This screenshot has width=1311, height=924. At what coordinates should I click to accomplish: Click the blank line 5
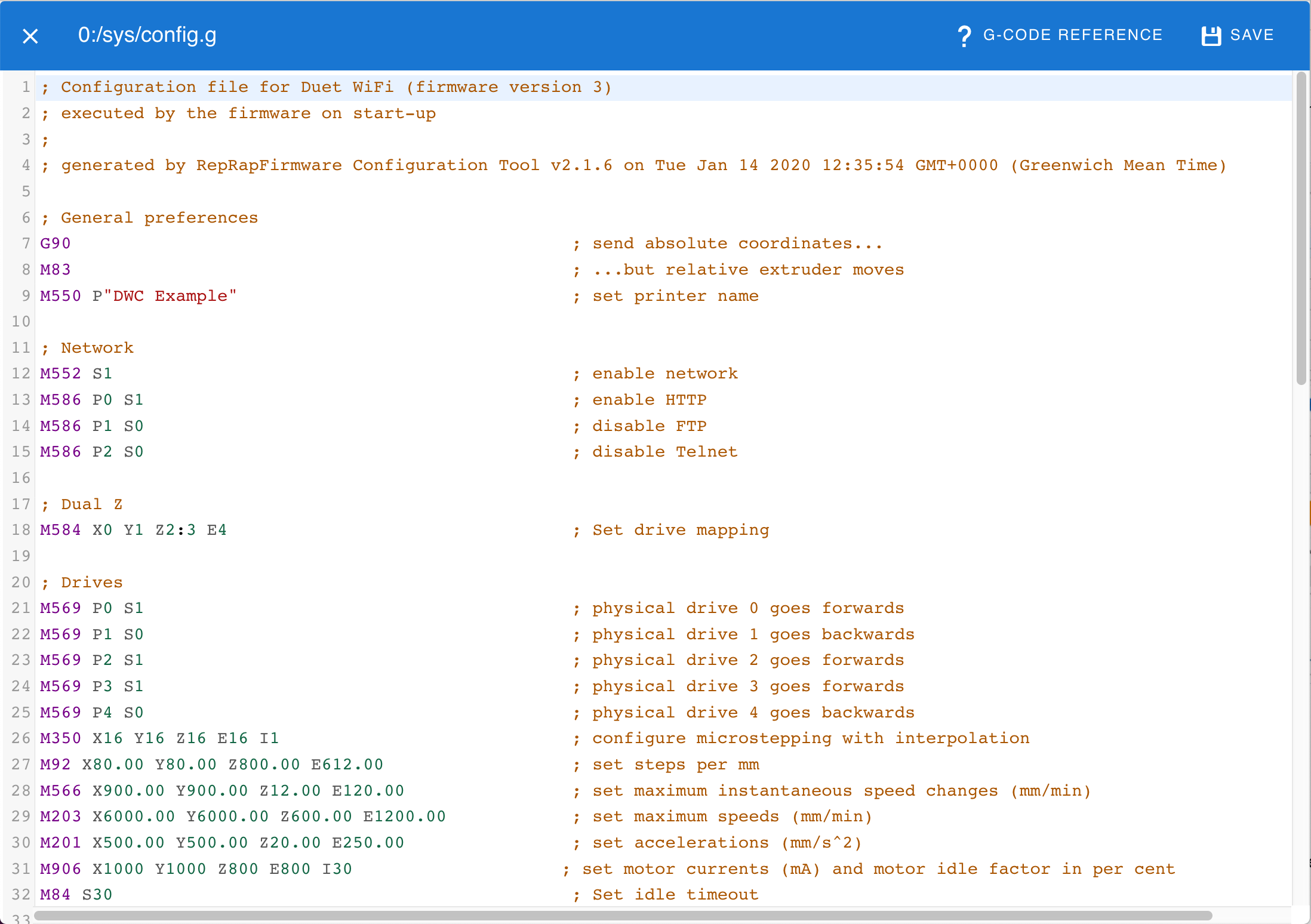point(663,192)
